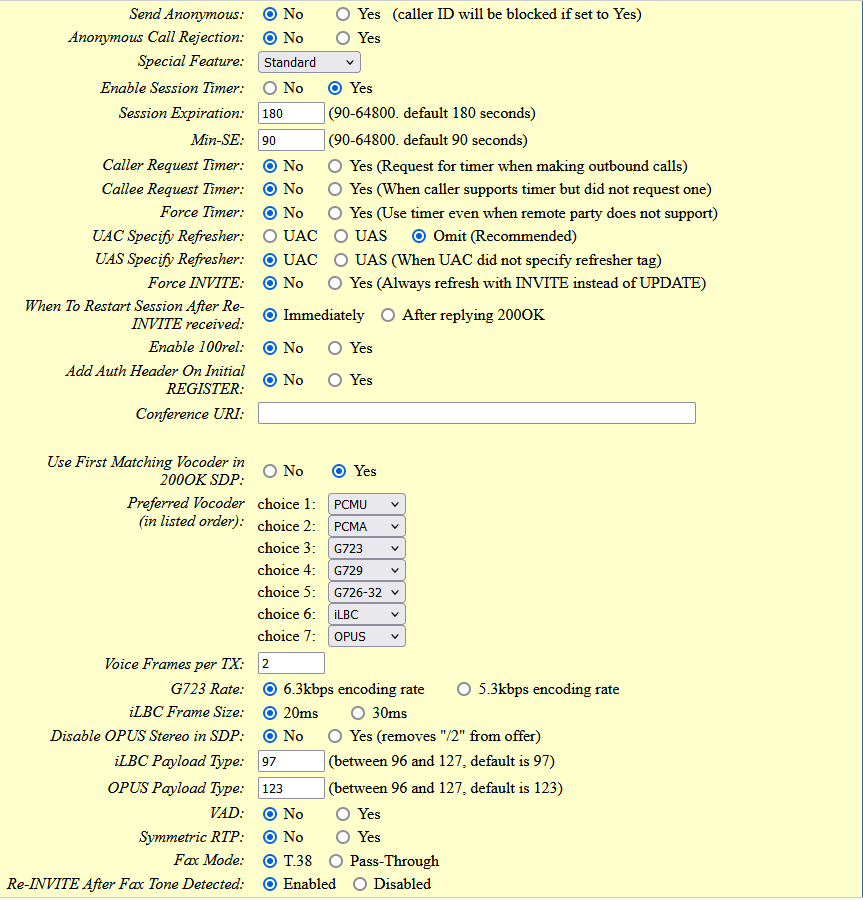This screenshot has width=863, height=900.
Task: Set Force INVITE to Yes
Action: (335, 283)
